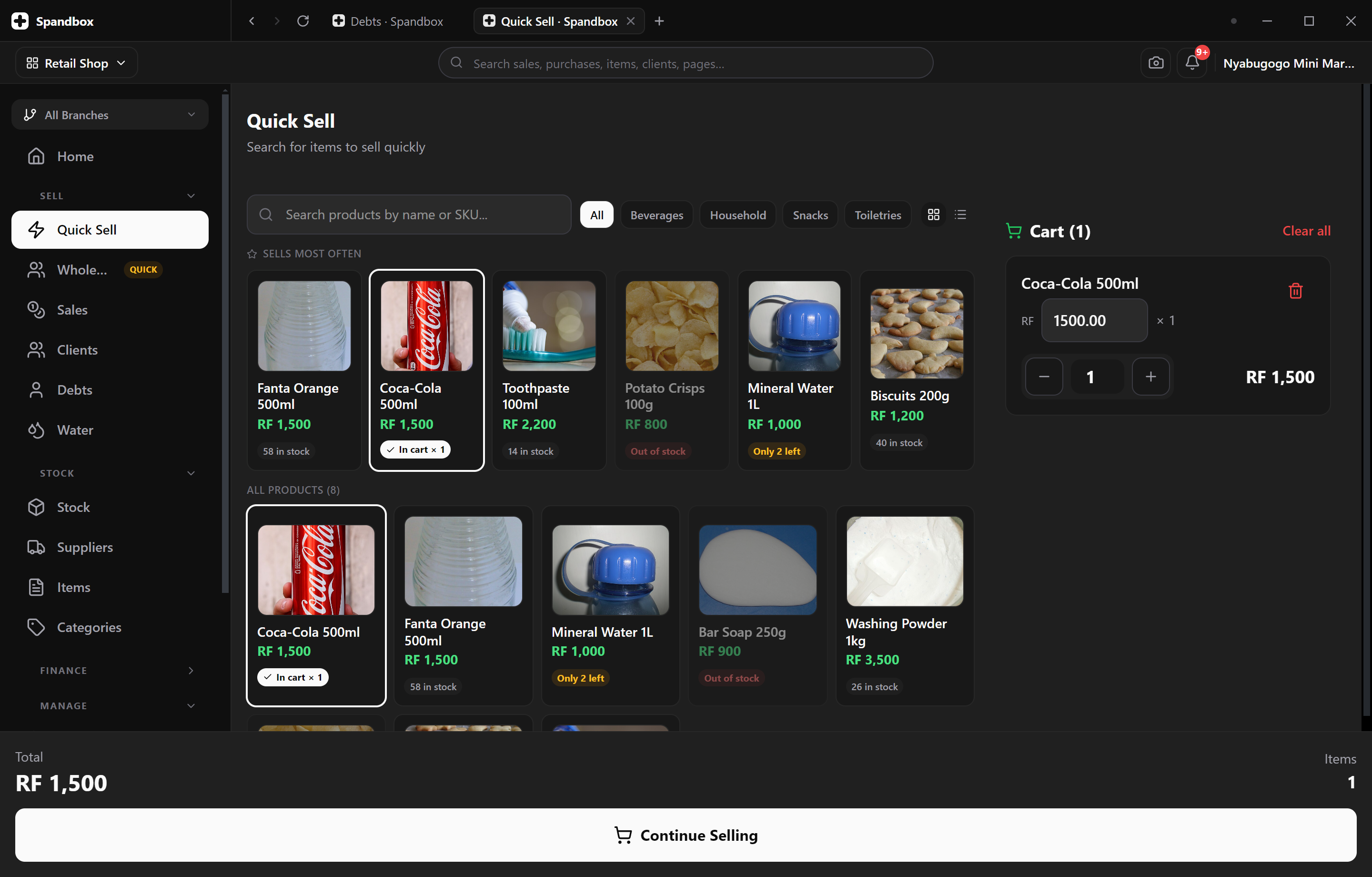This screenshot has width=1372, height=877.
Task: Filter products by Beverages
Action: 656,215
